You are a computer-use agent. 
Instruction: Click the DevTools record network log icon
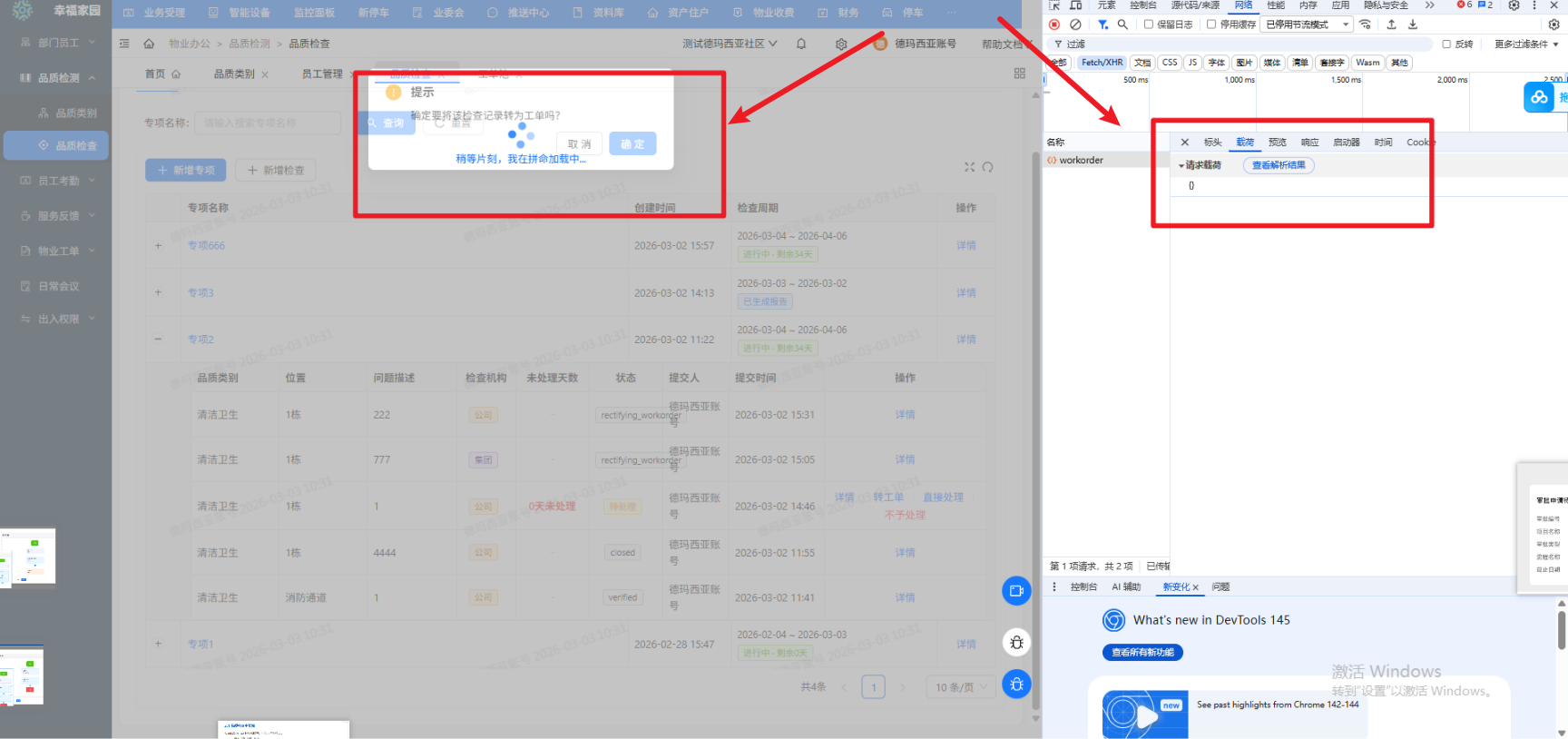coord(1054,25)
